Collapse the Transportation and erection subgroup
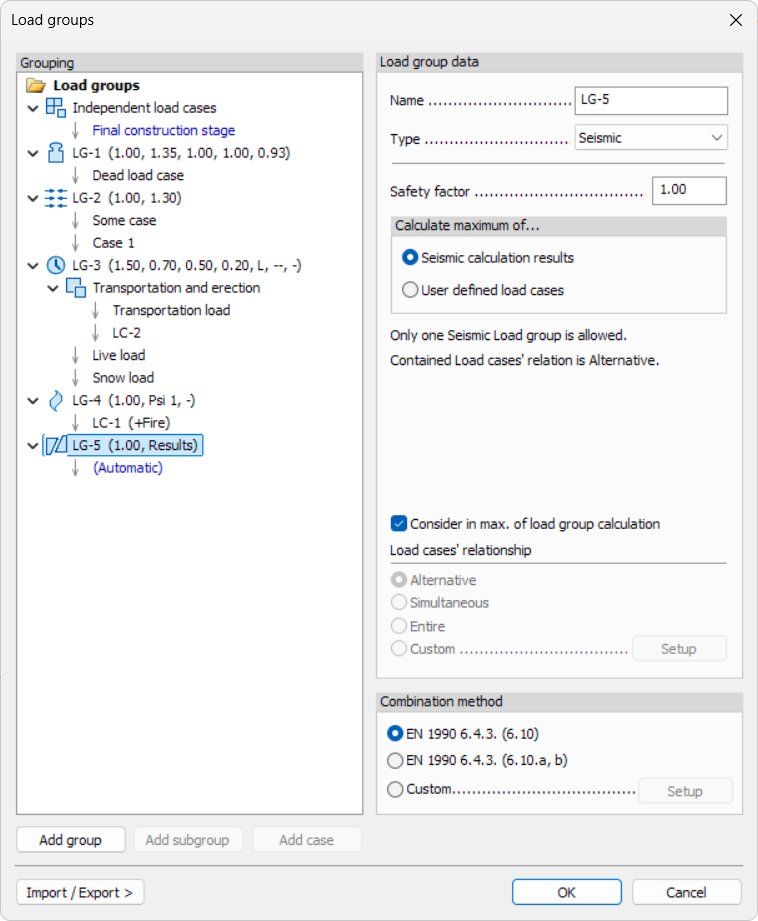The width and height of the screenshot is (758, 921). pos(52,288)
